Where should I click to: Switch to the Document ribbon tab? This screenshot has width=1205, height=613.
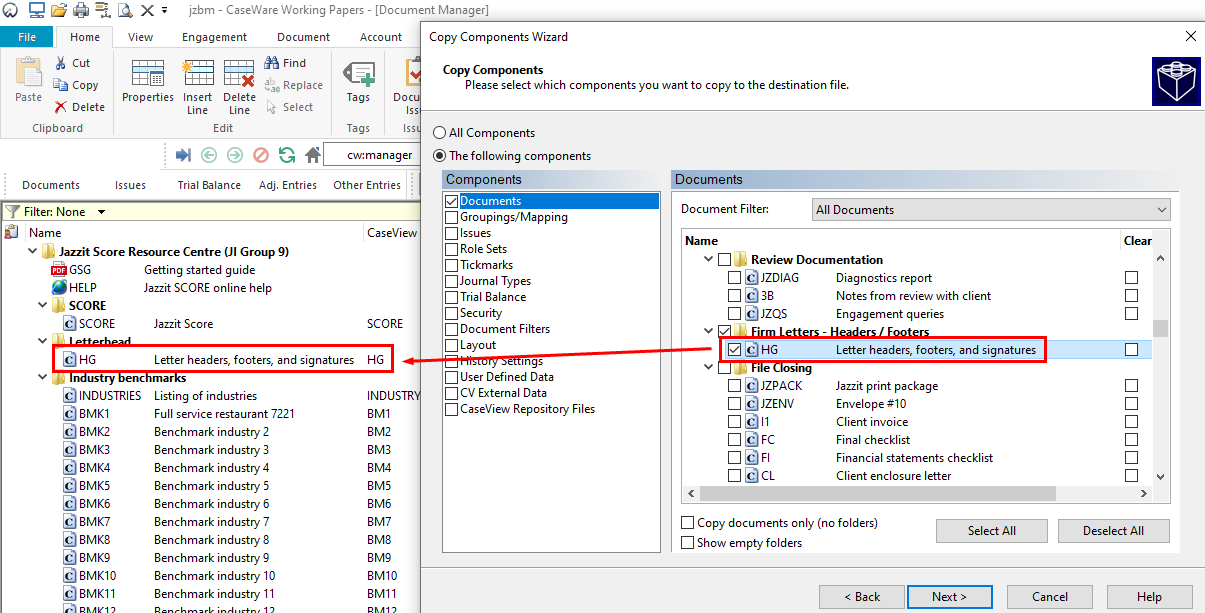303,37
